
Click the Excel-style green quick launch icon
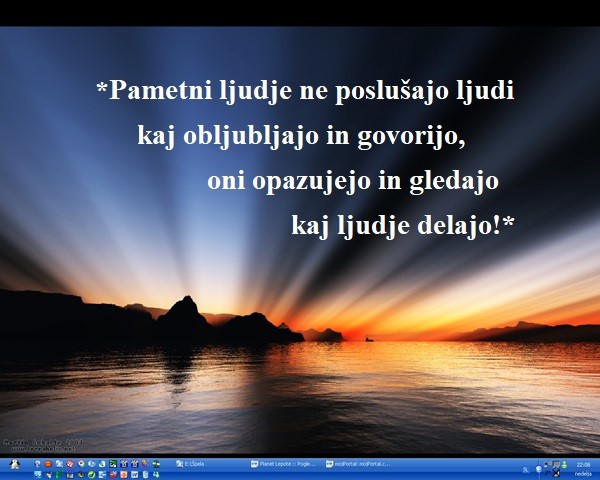coord(113,464)
